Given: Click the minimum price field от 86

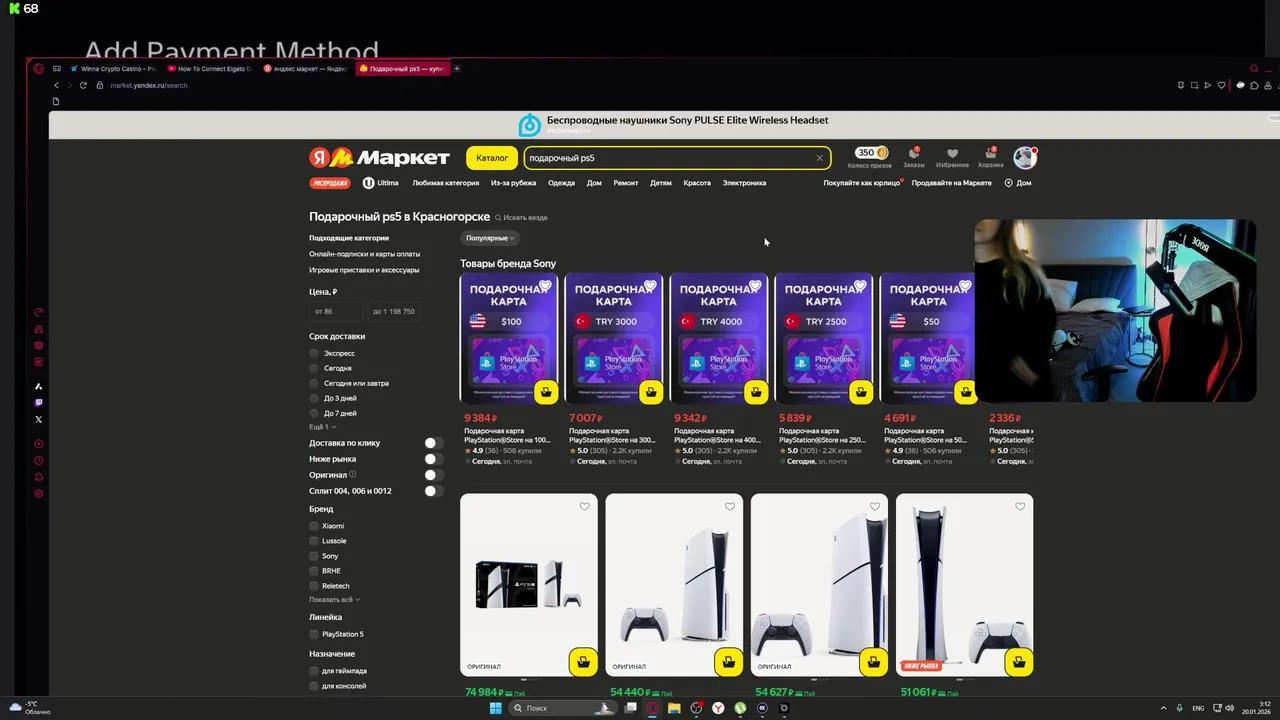Looking at the screenshot, I should (x=335, y=312).
